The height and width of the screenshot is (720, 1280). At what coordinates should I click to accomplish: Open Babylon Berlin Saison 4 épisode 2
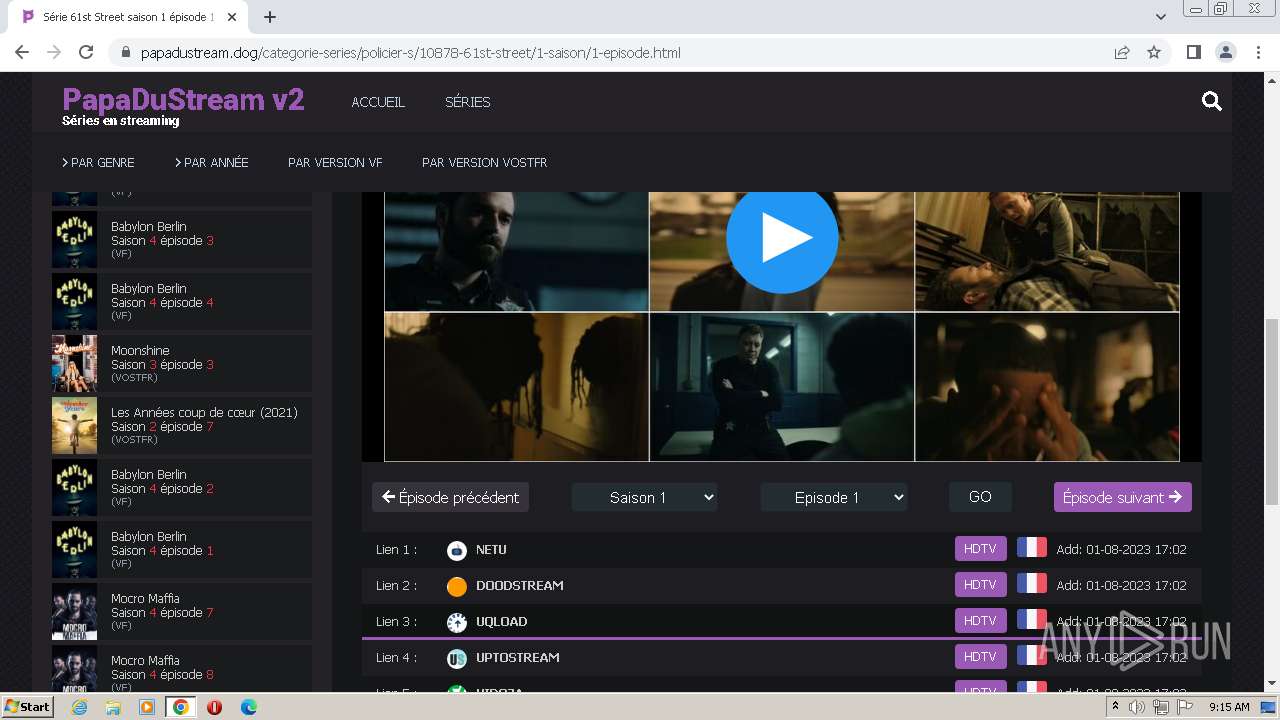click(x=181, y=487)
